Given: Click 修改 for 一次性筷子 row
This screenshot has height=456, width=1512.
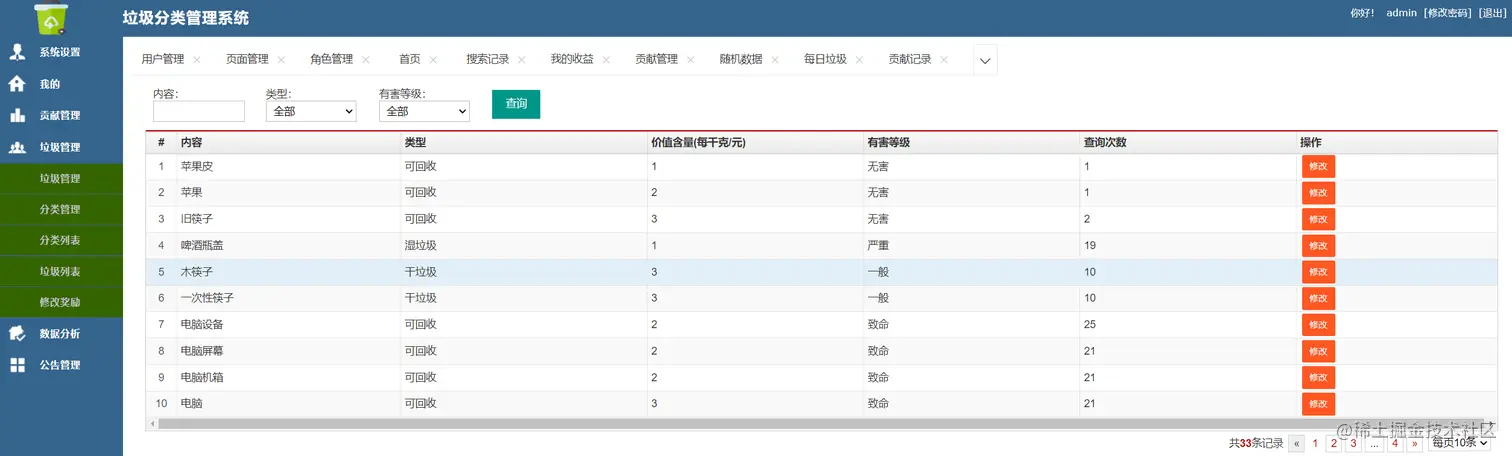Looking at the screenshot, I should [1318, 298].
